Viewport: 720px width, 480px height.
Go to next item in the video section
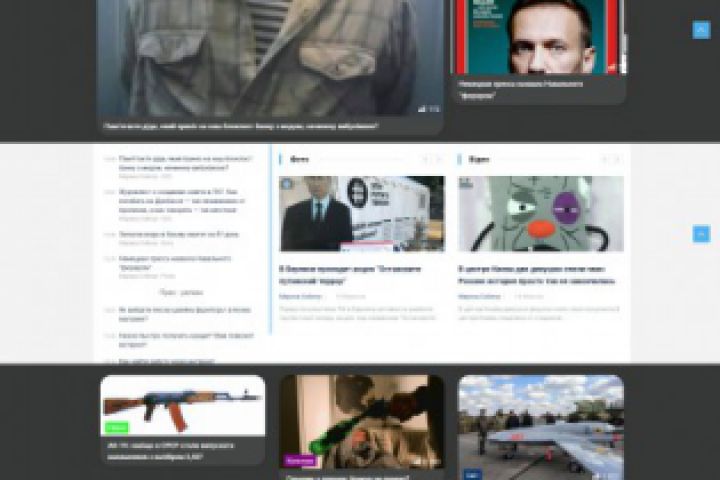tap(617, 159)
